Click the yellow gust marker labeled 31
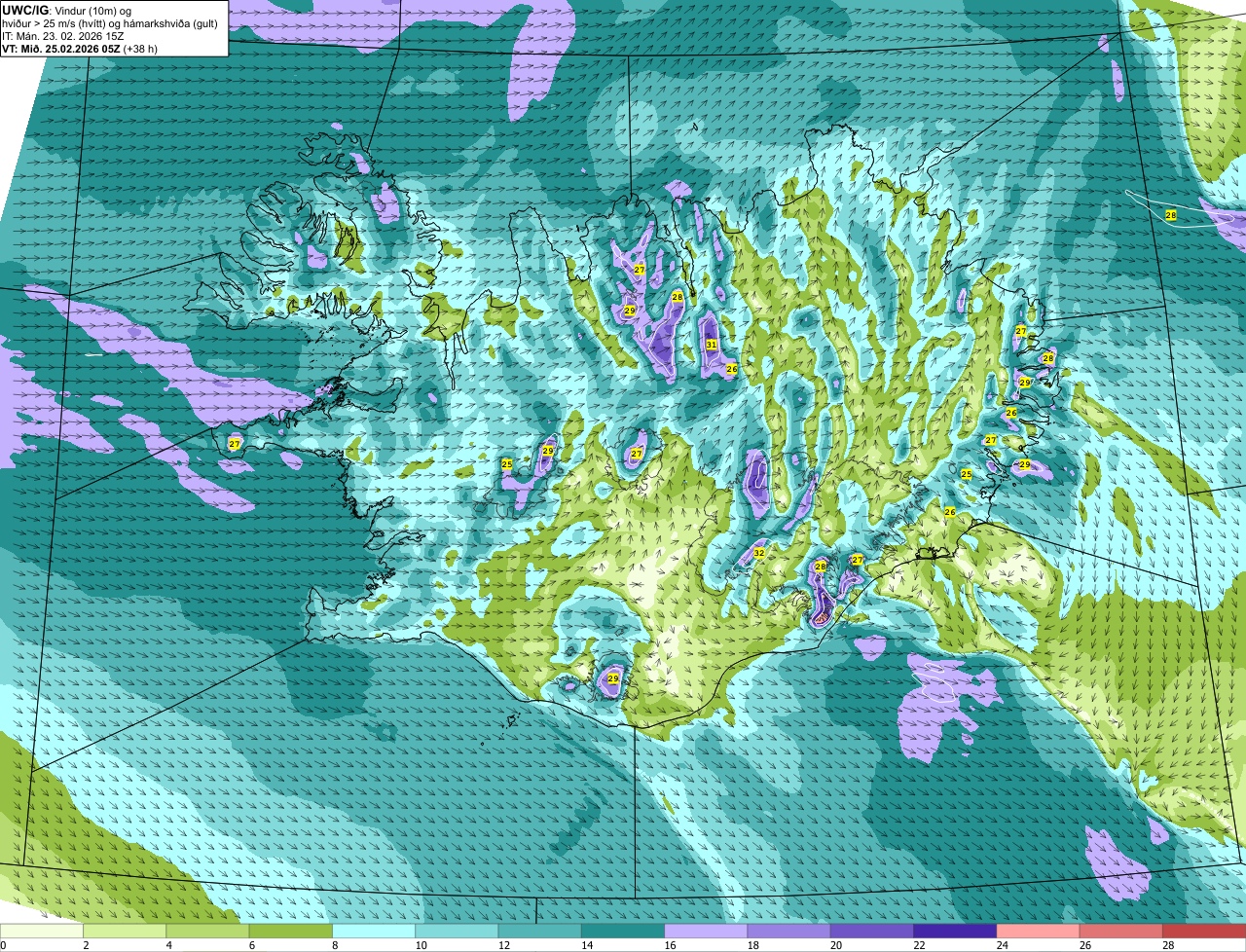Image resolution: width=1246 pixels, height=952 pixels. (712, 345)
